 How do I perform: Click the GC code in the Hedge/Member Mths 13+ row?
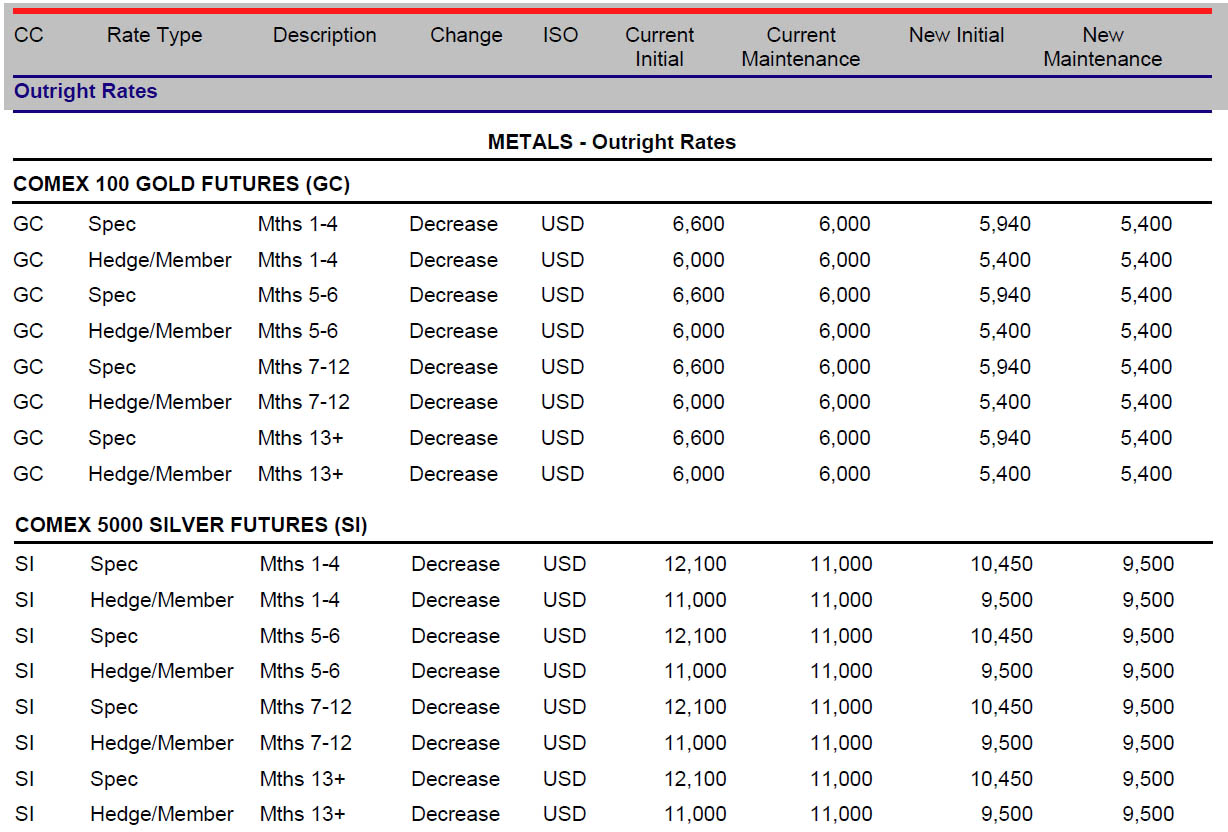click(x=28, y=474)
